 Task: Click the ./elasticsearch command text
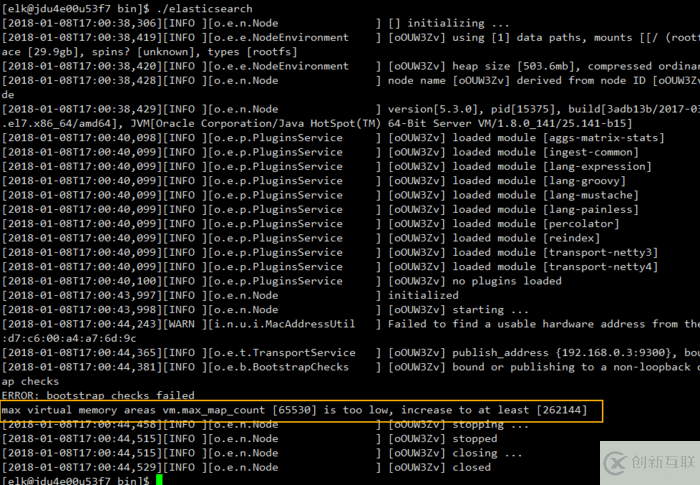[x=204, y=9]
